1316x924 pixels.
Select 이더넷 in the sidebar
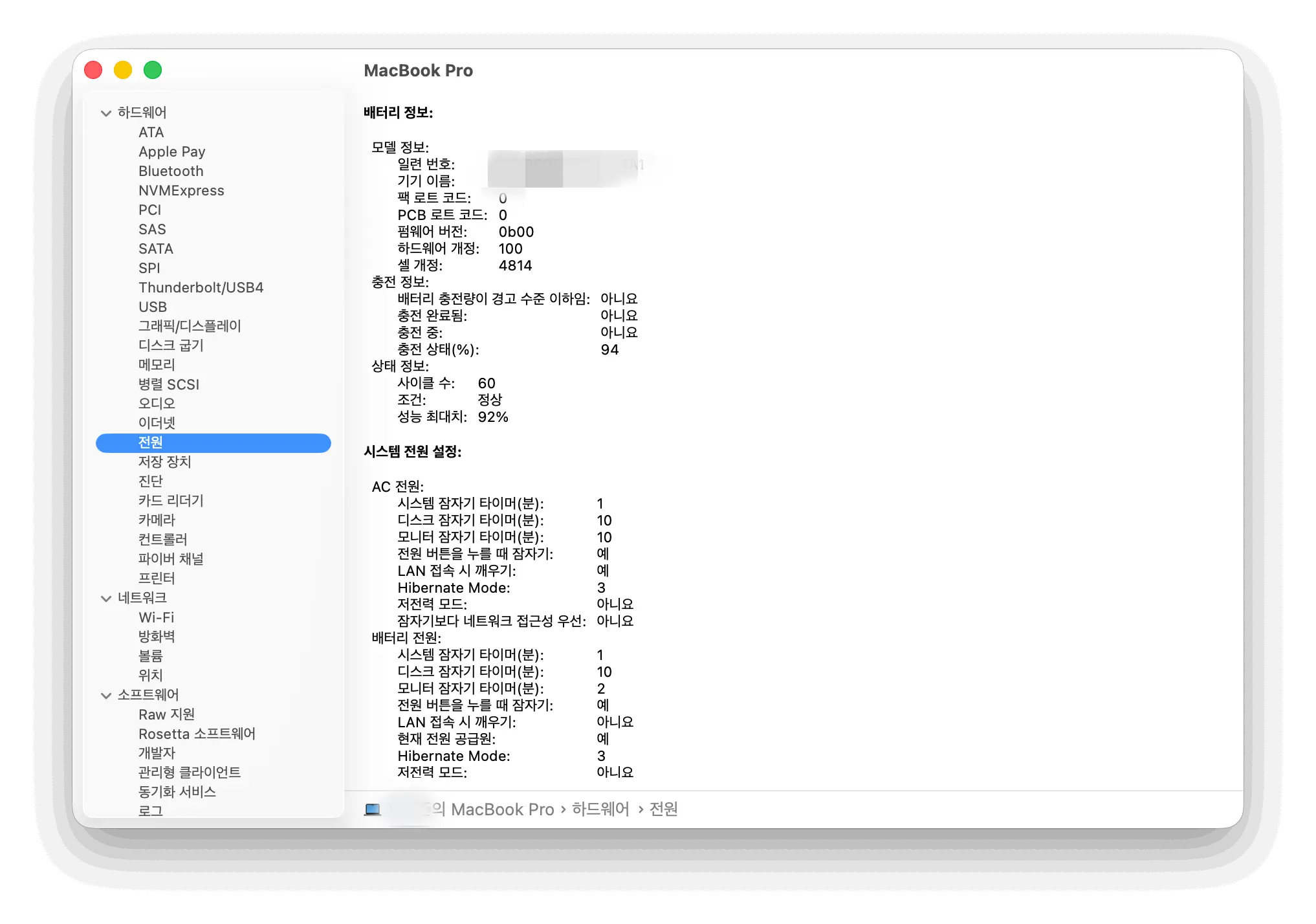tap(157, 423)
